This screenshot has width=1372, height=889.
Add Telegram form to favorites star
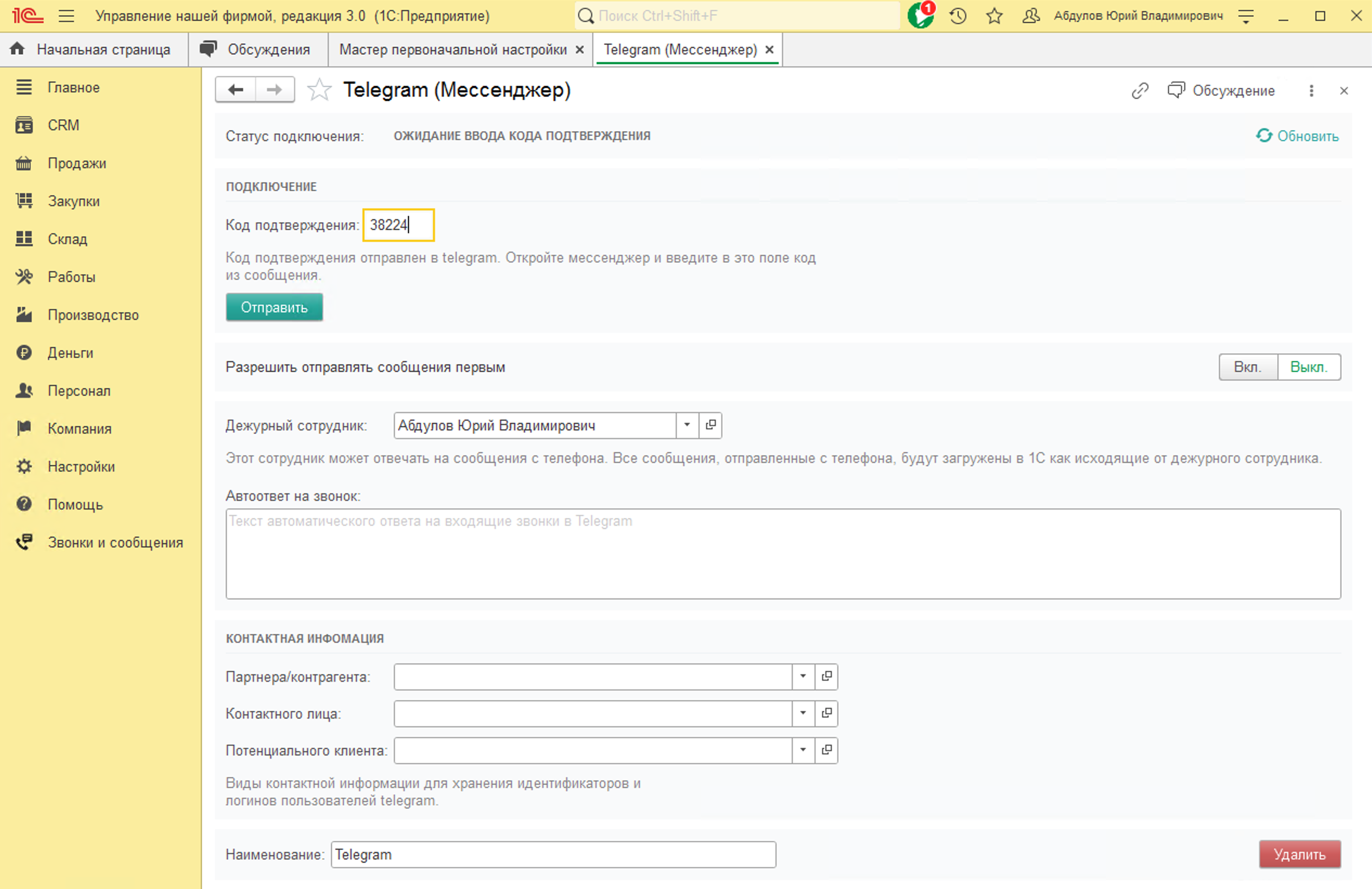pyautogui.click(x=319, y=90)
